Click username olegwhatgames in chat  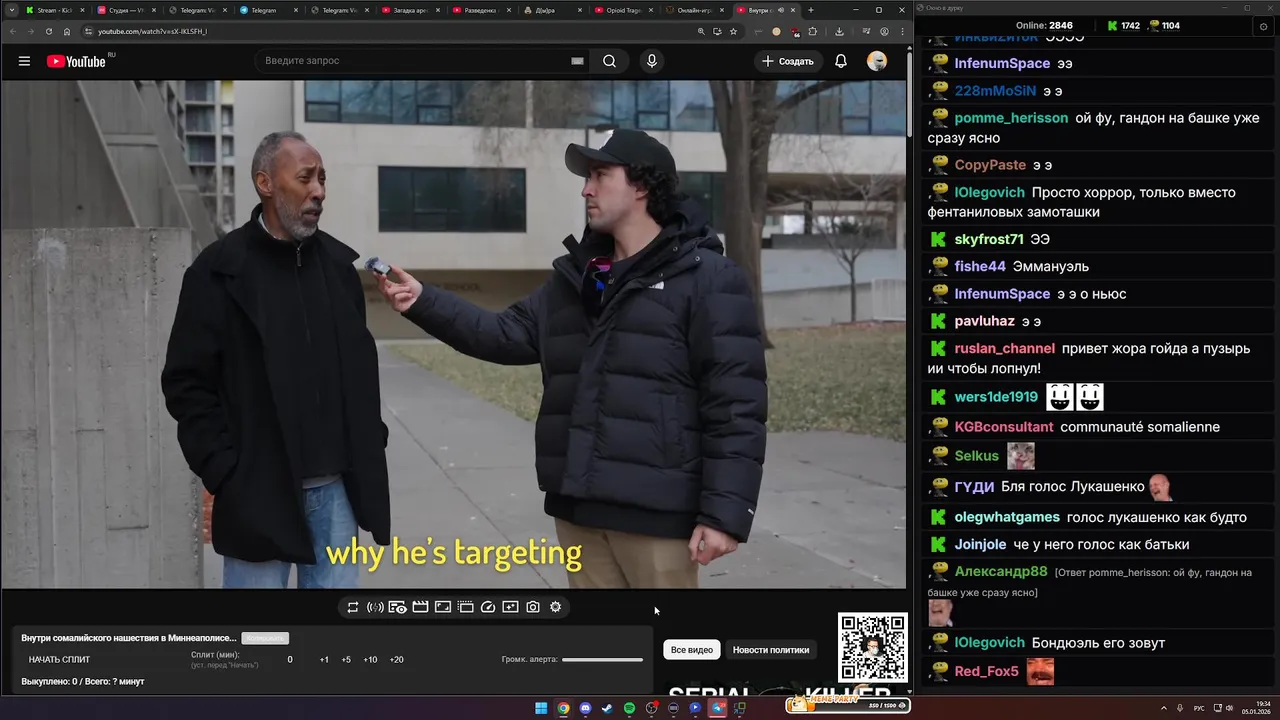1007,518
